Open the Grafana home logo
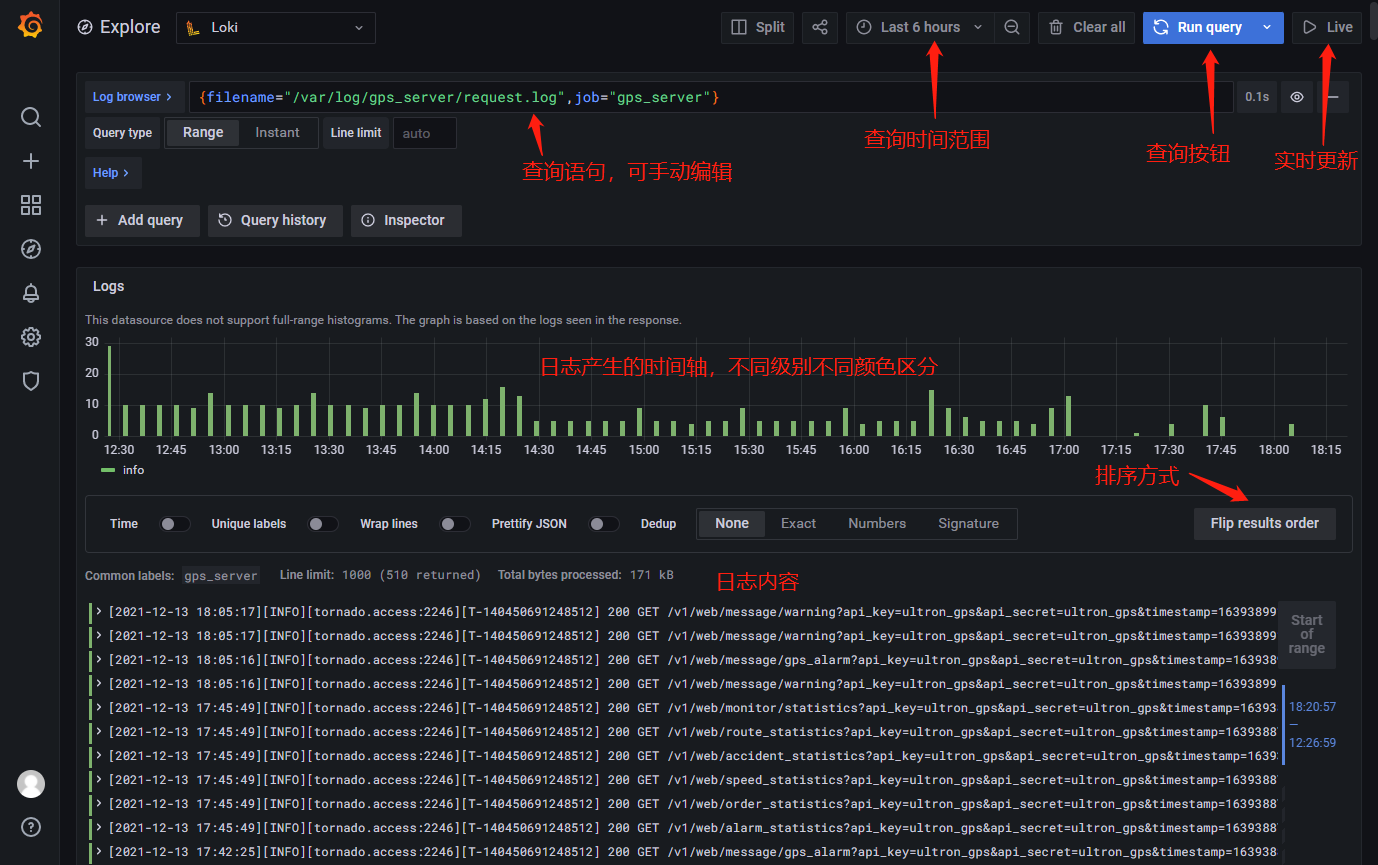 (x=30, y=27)
